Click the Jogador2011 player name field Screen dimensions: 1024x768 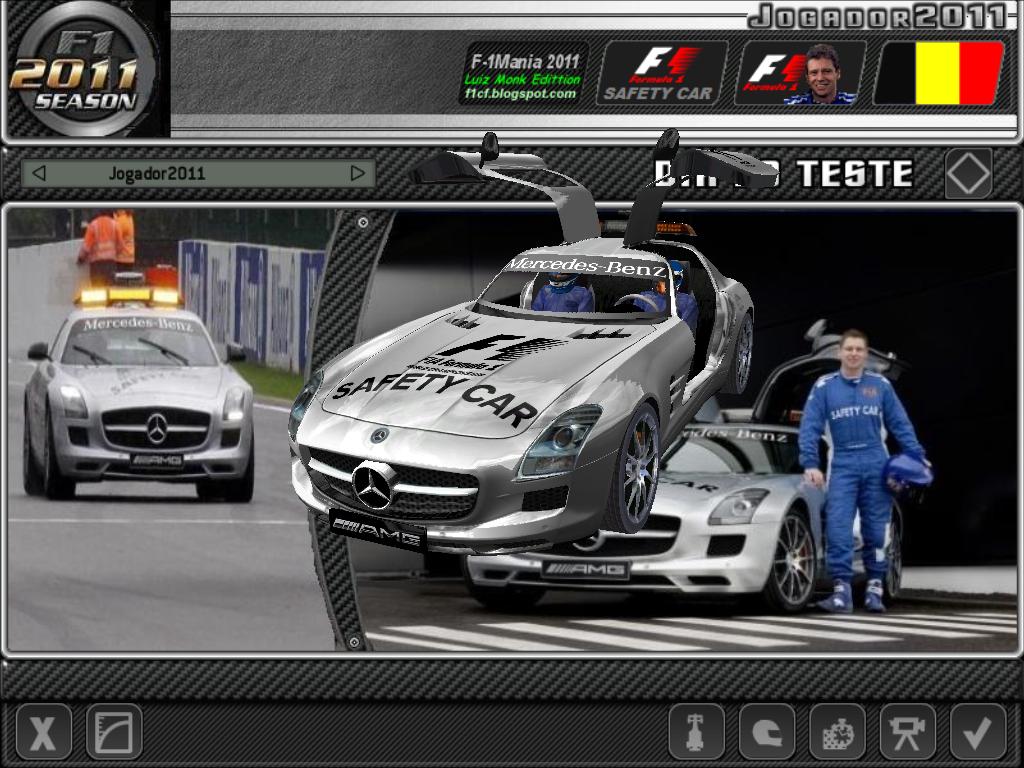[x=198, y=174]
